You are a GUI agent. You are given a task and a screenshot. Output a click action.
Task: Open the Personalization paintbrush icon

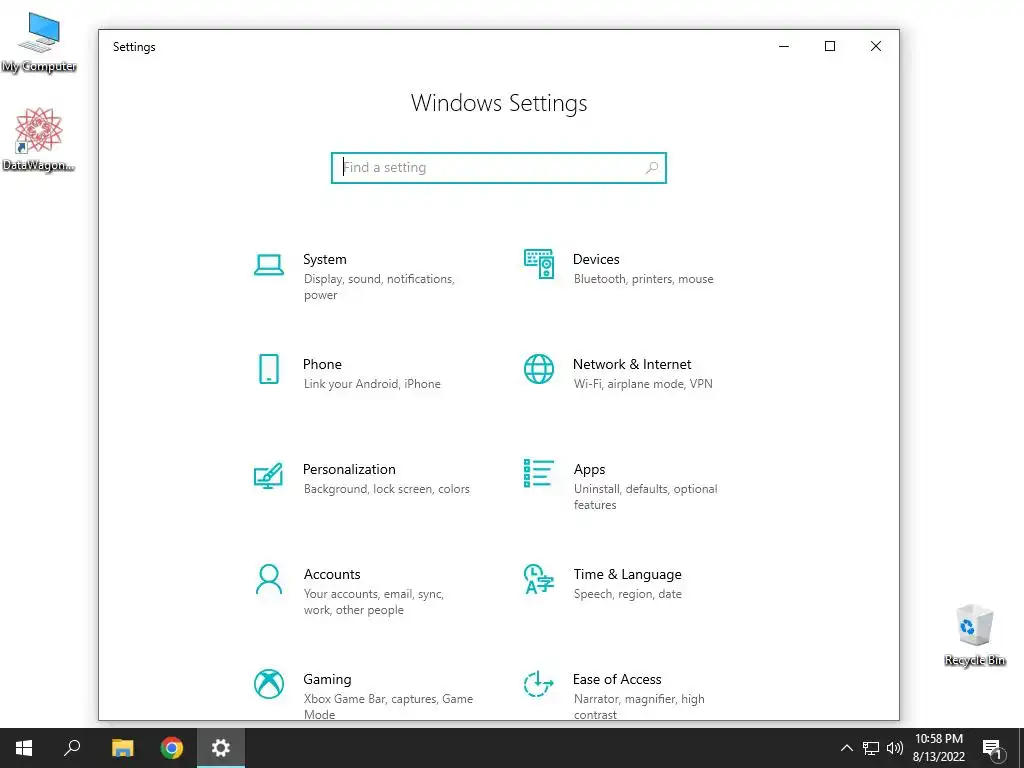pyautogui.click(x=268, y=475)
